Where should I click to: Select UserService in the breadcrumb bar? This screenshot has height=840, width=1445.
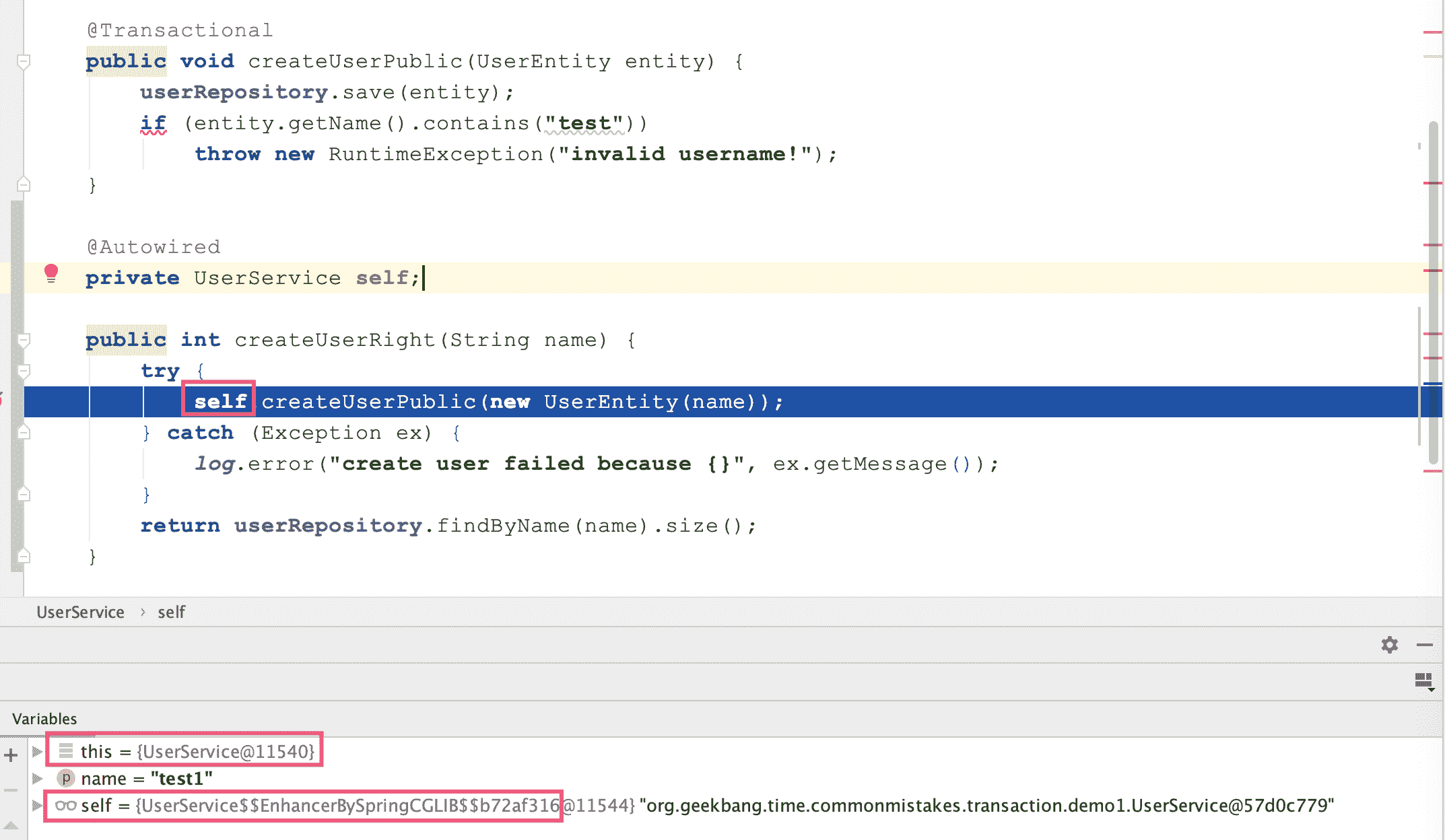[x=80, y=612]
